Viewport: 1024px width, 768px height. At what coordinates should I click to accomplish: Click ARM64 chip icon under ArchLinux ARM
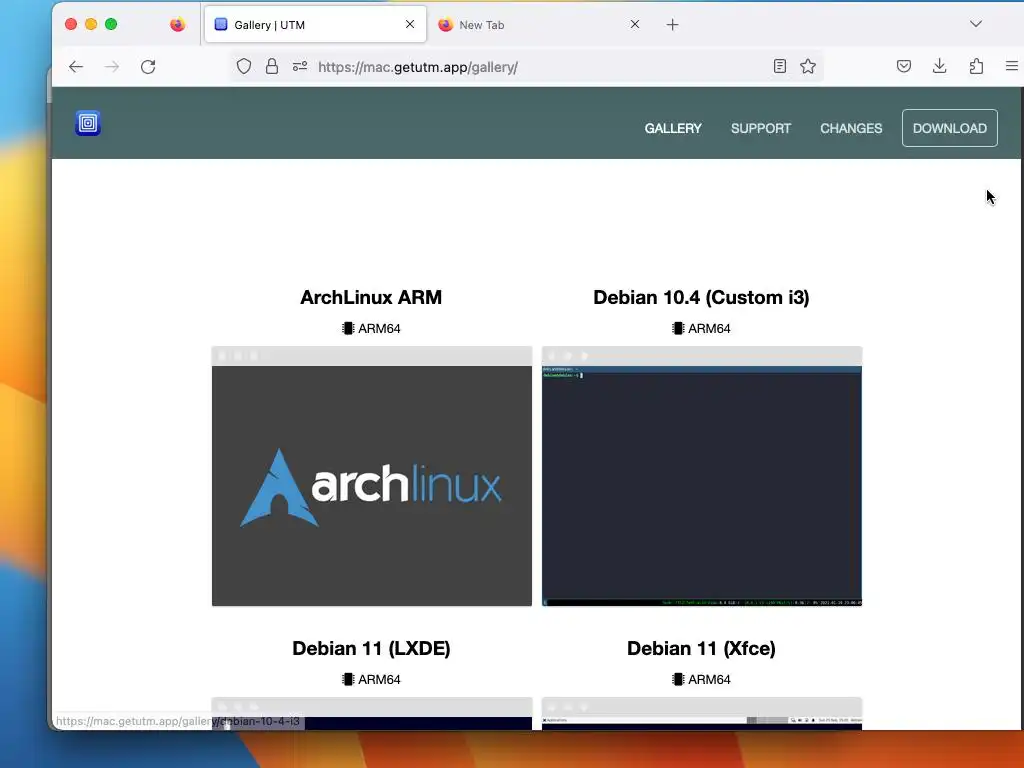point(348,328)
